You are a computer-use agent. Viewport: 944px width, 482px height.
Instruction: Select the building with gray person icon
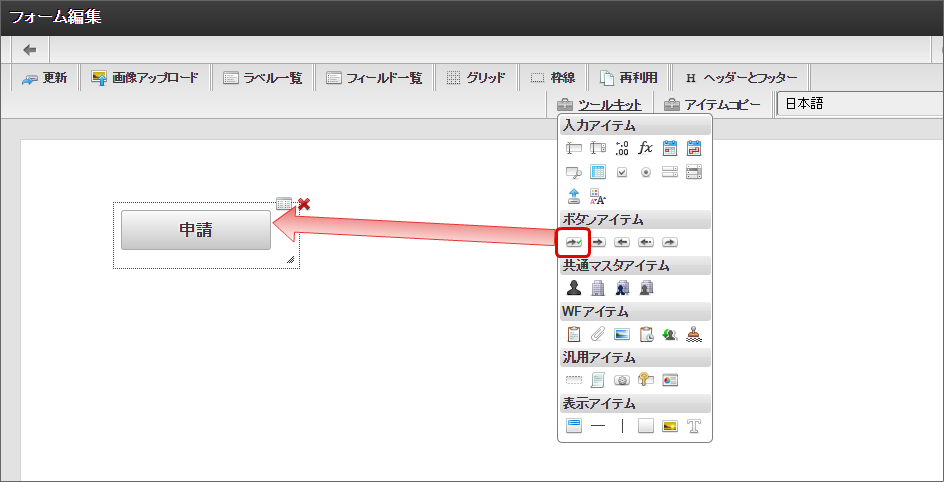(646, 288)
